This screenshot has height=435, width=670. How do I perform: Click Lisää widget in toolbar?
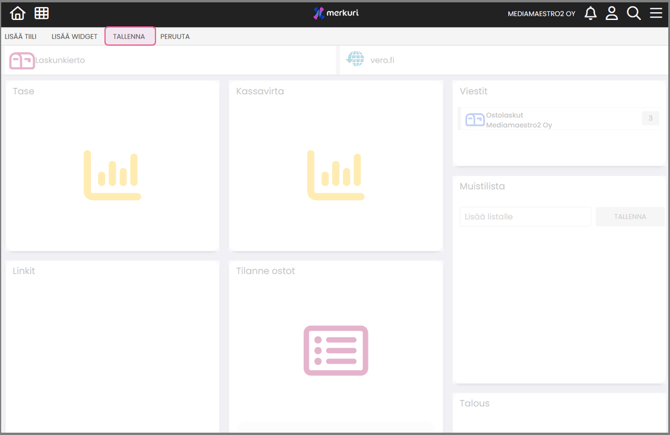point(75,36)
